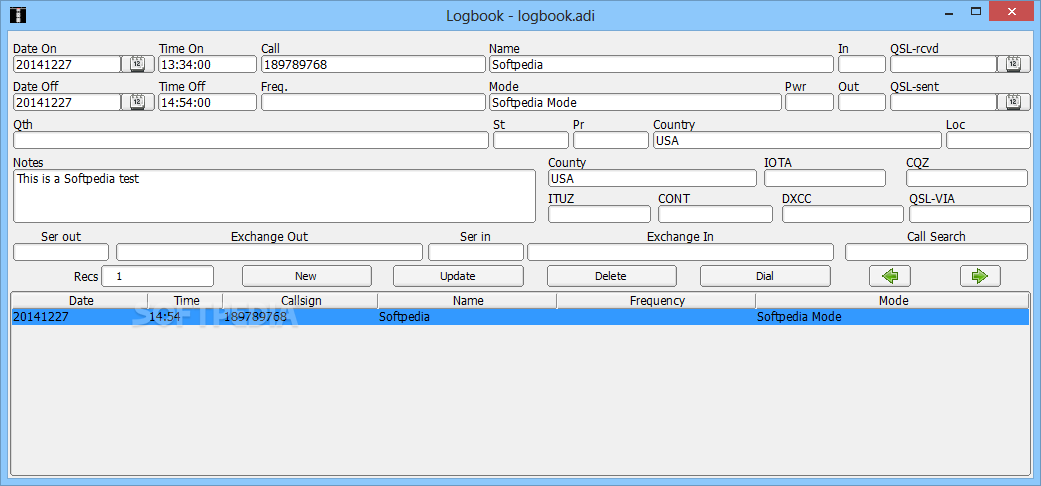Click the Call Search field
This screenshot has height=486, width=1041.
pyautogui.click(x=936, y=252)
